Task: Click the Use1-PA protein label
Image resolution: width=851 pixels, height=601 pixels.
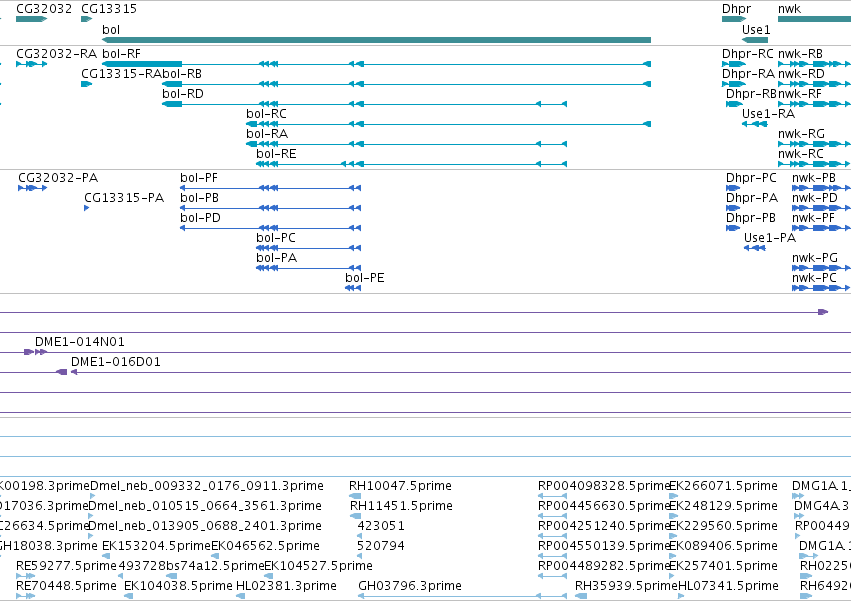Action: click(770, 238)
